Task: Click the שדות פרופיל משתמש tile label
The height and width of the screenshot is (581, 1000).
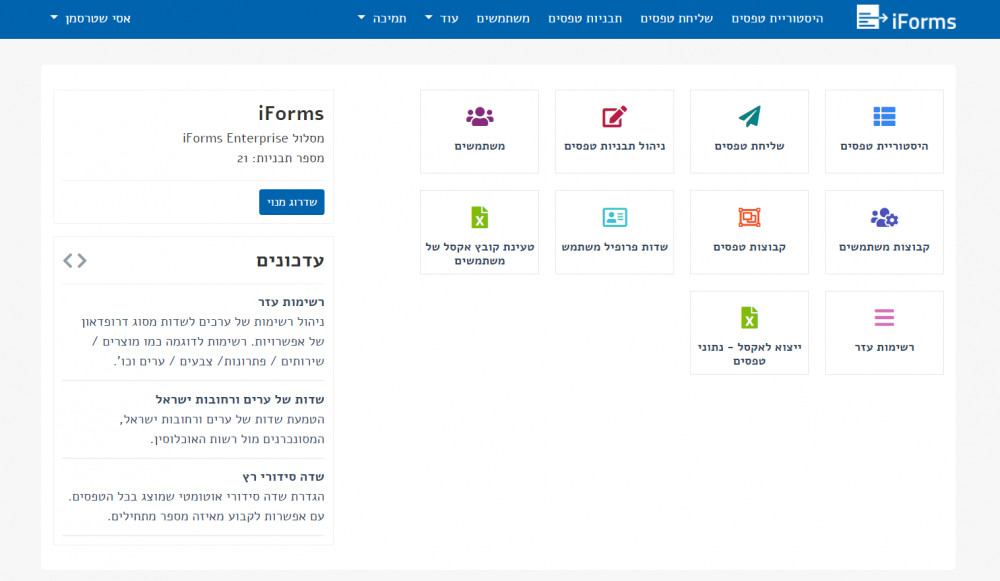Action: tap(614, 247)
